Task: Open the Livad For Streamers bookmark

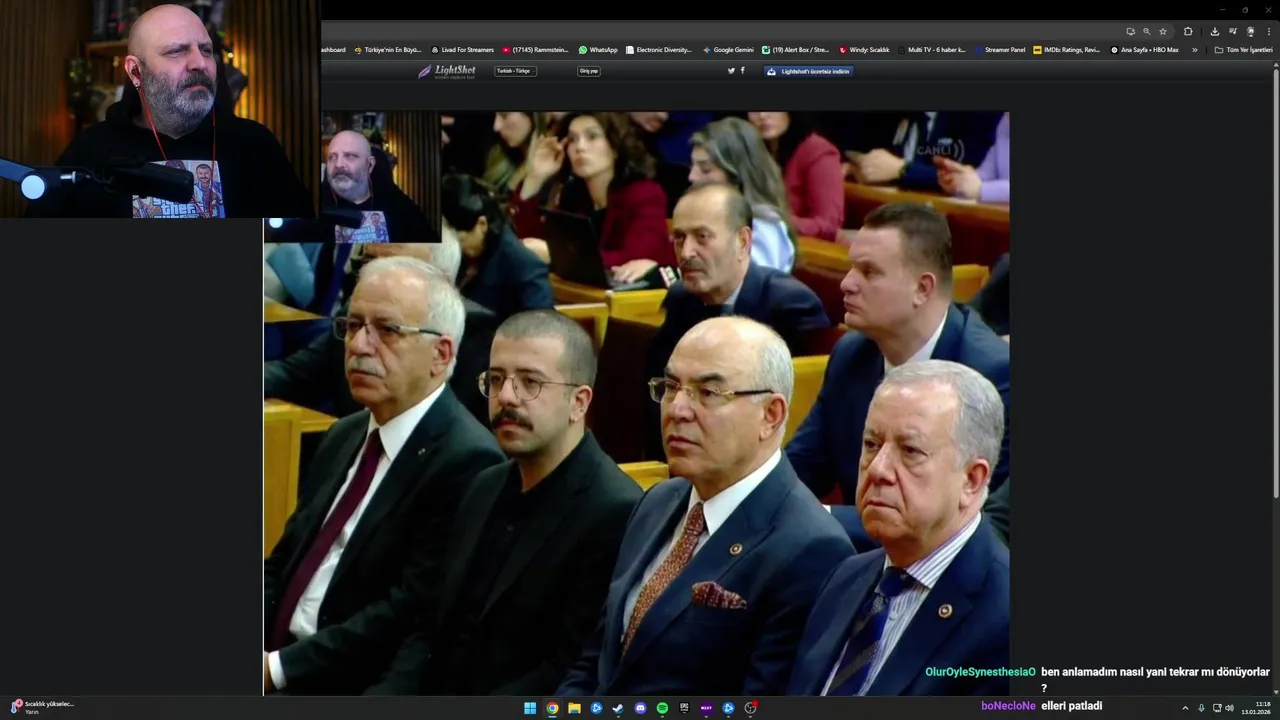Action: (x=463, y=49)
